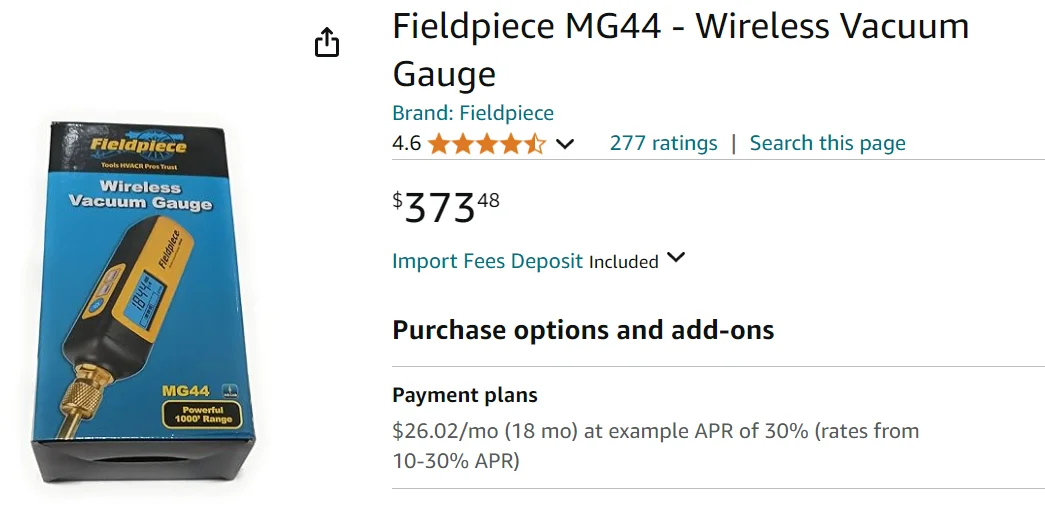Click the $373.48 price
Viewport: 1045px width, 522px height.
coord(446,207)
